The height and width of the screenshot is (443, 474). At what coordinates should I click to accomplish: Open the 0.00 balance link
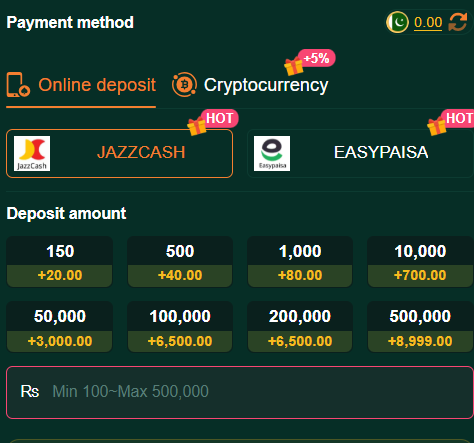428,23
